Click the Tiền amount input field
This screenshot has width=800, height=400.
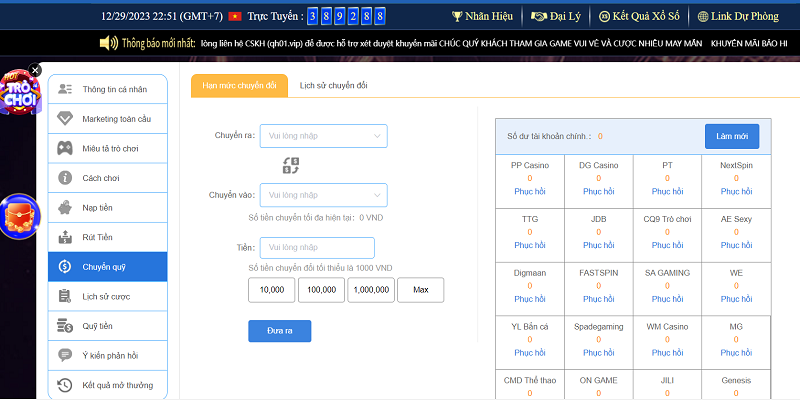pyautogui.click(x=316, y=248)
